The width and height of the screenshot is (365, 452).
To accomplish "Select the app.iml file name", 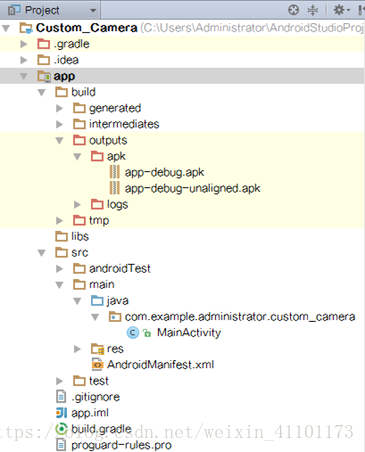I will pos(90,413).
